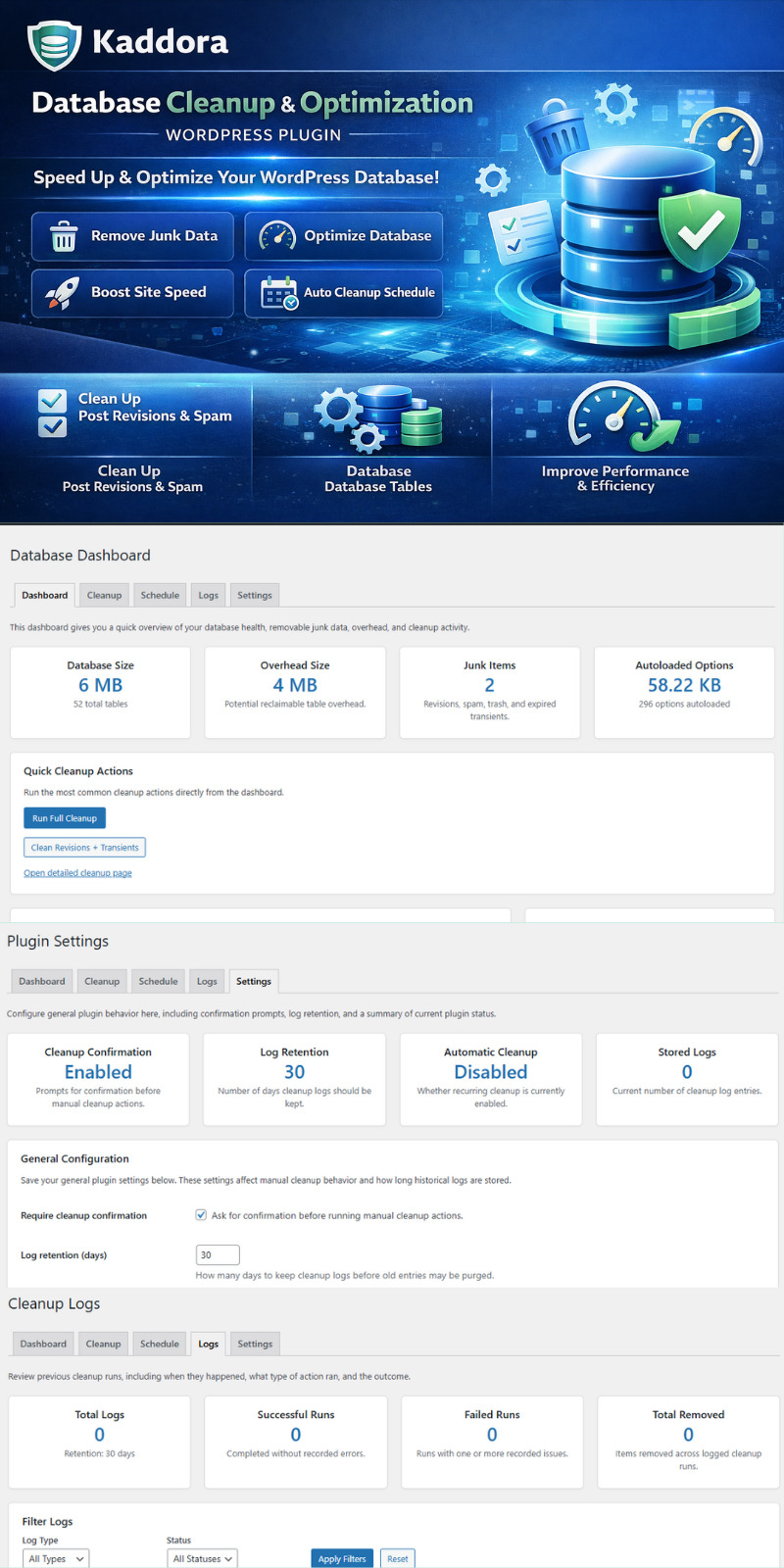The width and height of the screenshot is (784, 1568).
Task: Click the gears and database icon above Database Tables
Action: tap(378, 418)
